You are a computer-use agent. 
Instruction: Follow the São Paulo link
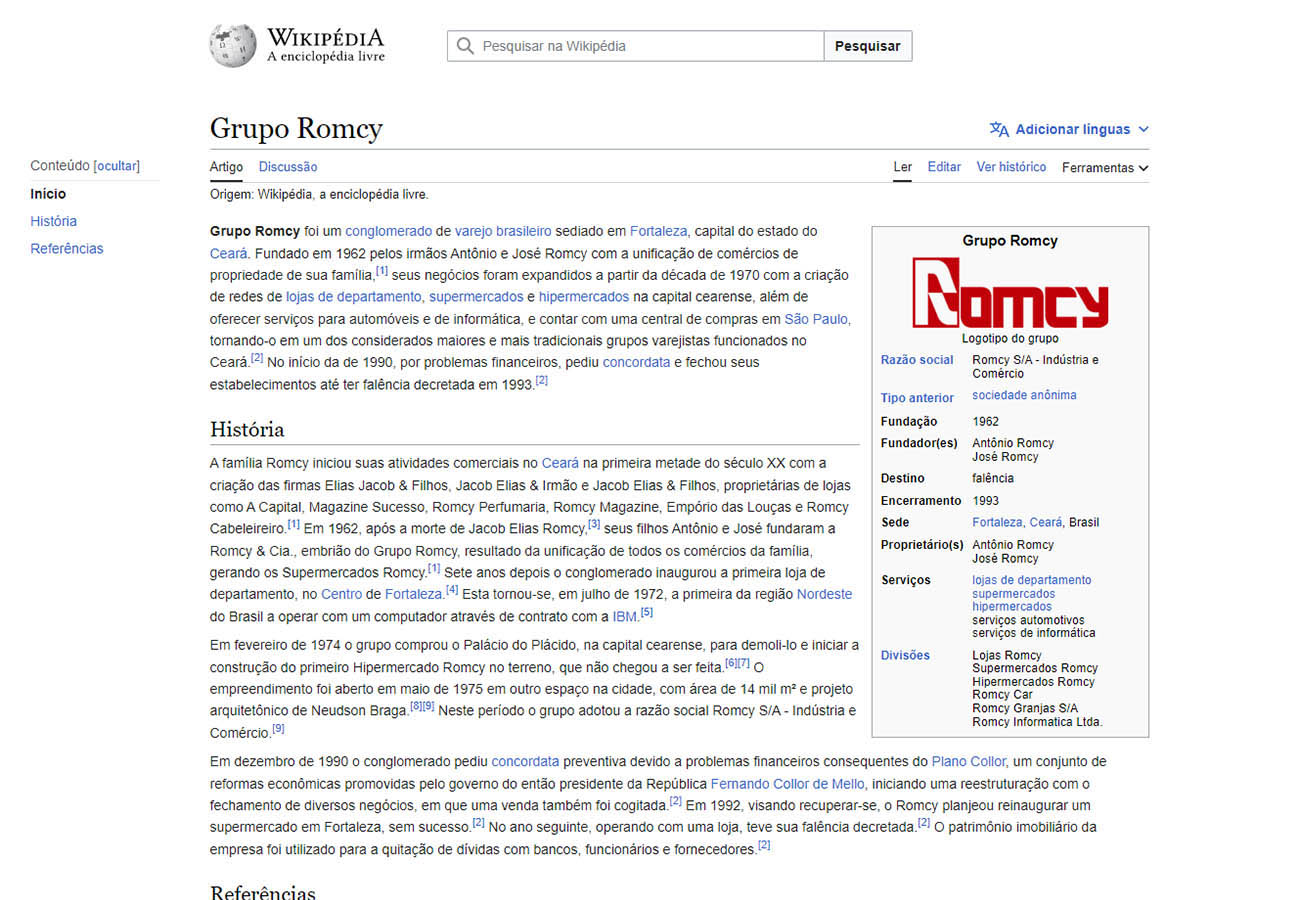tap(817, 319)
